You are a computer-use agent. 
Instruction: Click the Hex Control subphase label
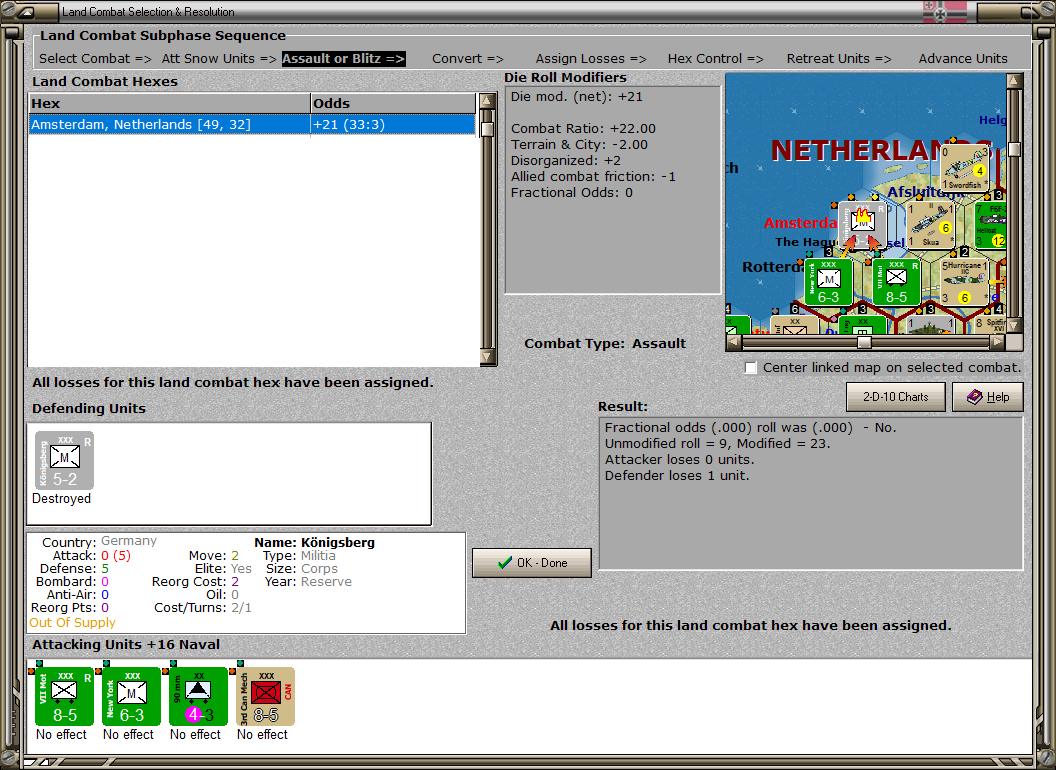(715, 59)
